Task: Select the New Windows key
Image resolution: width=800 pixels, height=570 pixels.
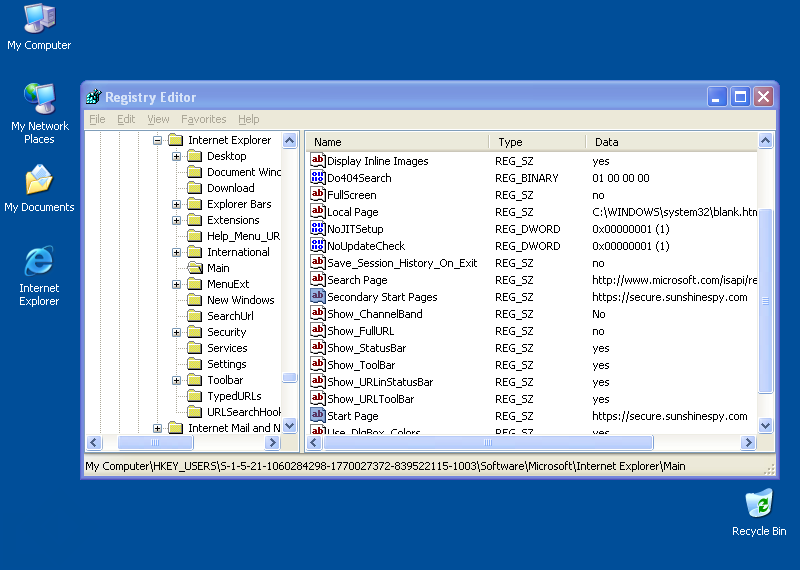Action: point(240,300)
